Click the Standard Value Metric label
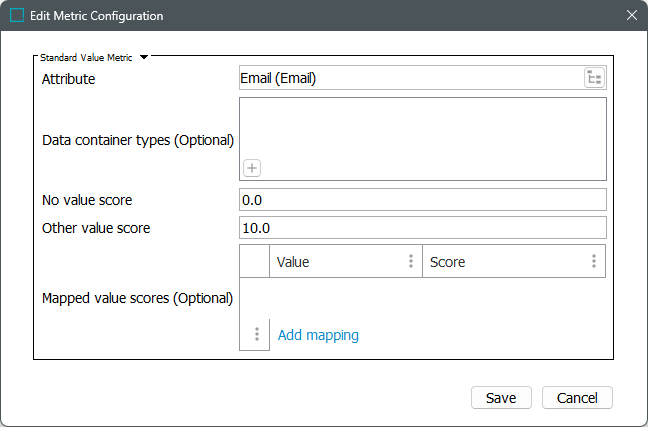The width and height of the screenshot is (648, 427). tap(87, 58)
